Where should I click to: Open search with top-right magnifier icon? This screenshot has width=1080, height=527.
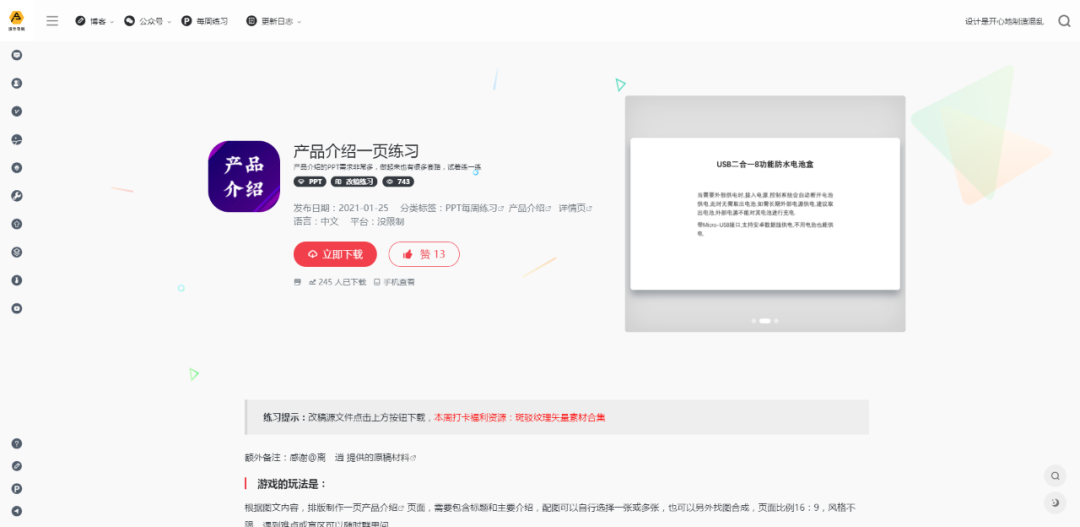click(x=1064, y=21)
